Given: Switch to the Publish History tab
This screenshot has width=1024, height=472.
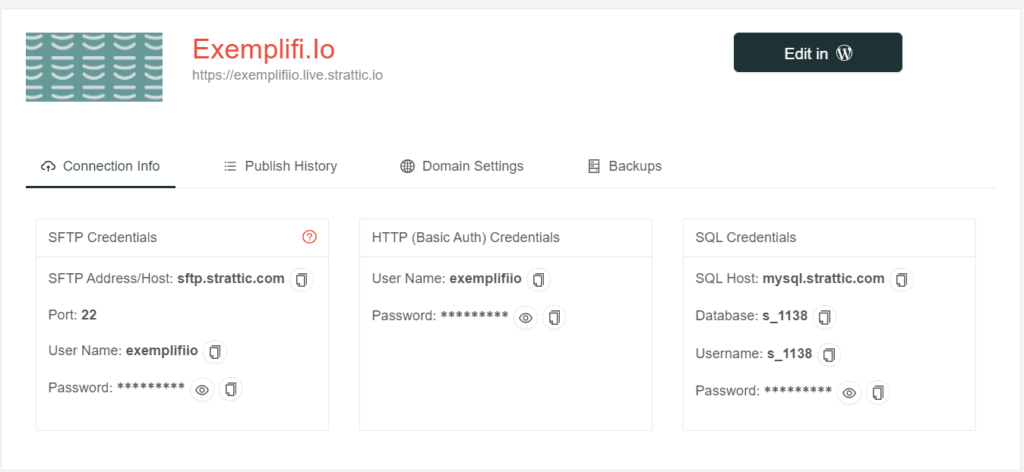Looking at the screenshot, I should [280, 166].
